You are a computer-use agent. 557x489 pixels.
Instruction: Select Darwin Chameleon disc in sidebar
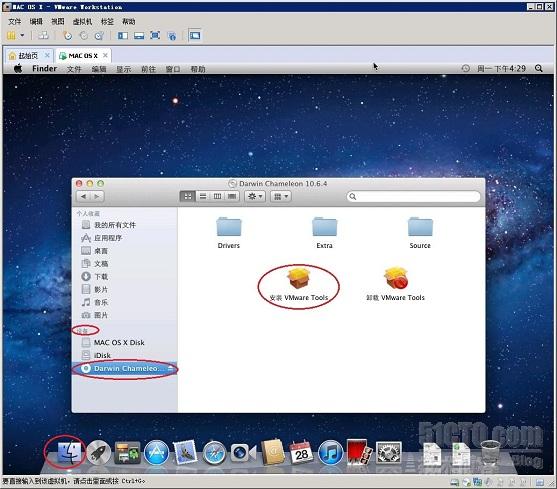(124, 369)
